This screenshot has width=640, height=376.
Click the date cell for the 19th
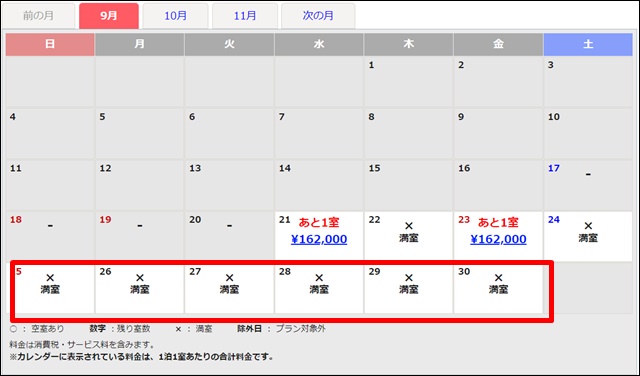tap(140, 236)
